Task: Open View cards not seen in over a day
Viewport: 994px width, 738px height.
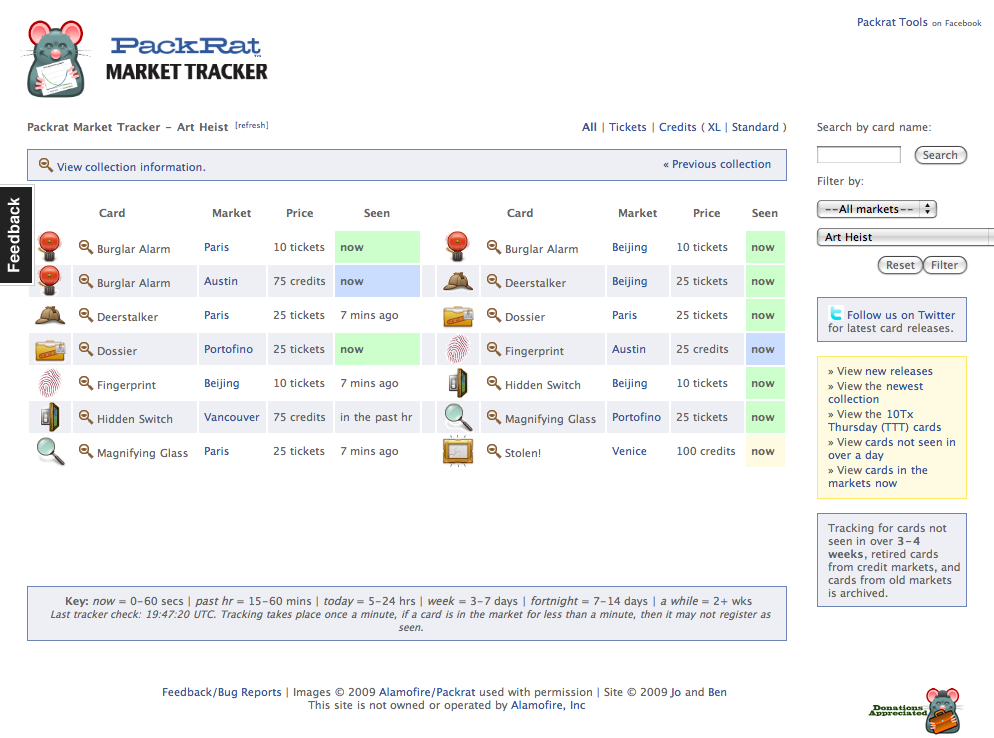Action: point(891,448)
